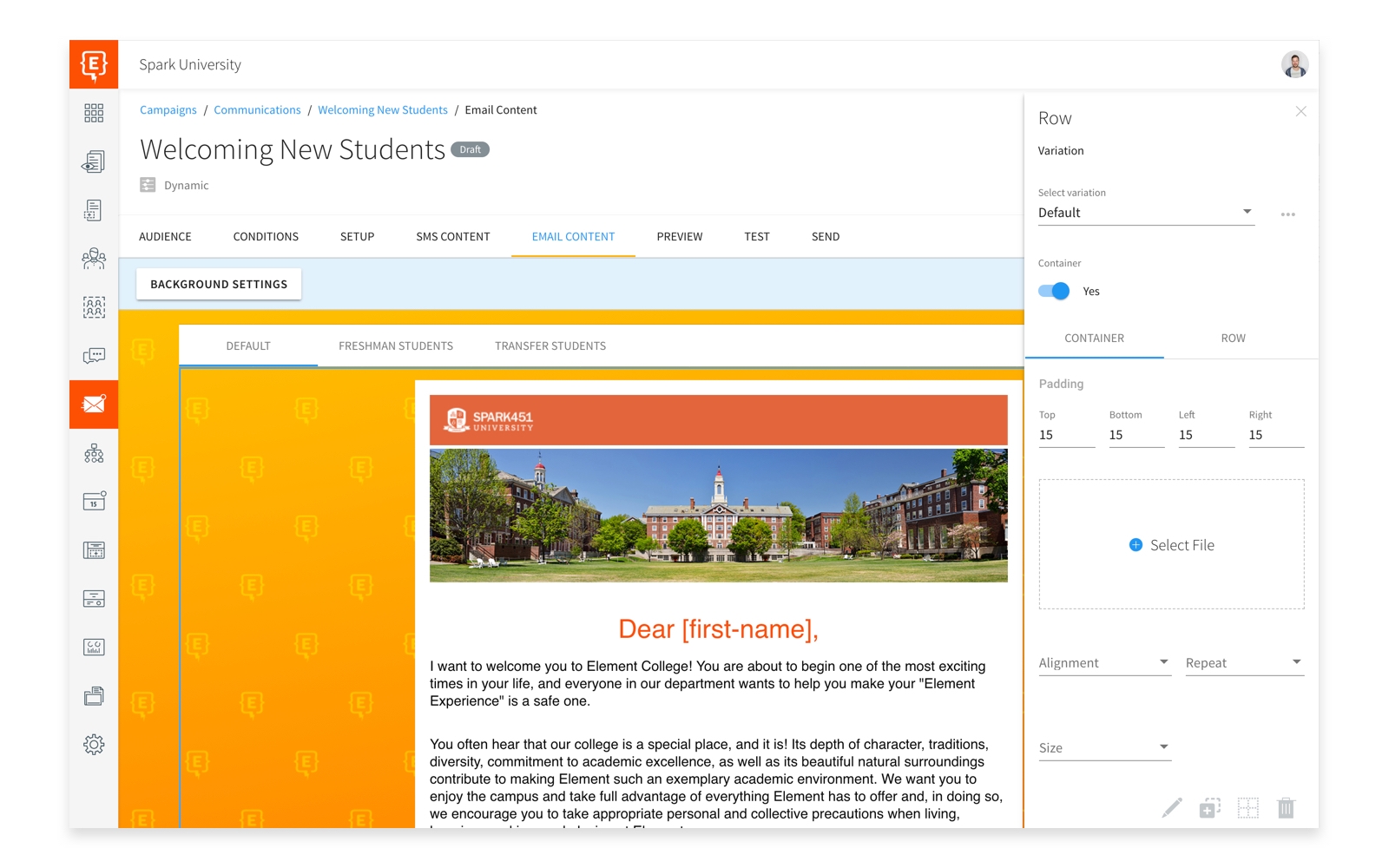Open the hierarchy workflow sidebar icon
This screenshot has height=868, width=1389.
pyautogui.click(x=94, y=453)
